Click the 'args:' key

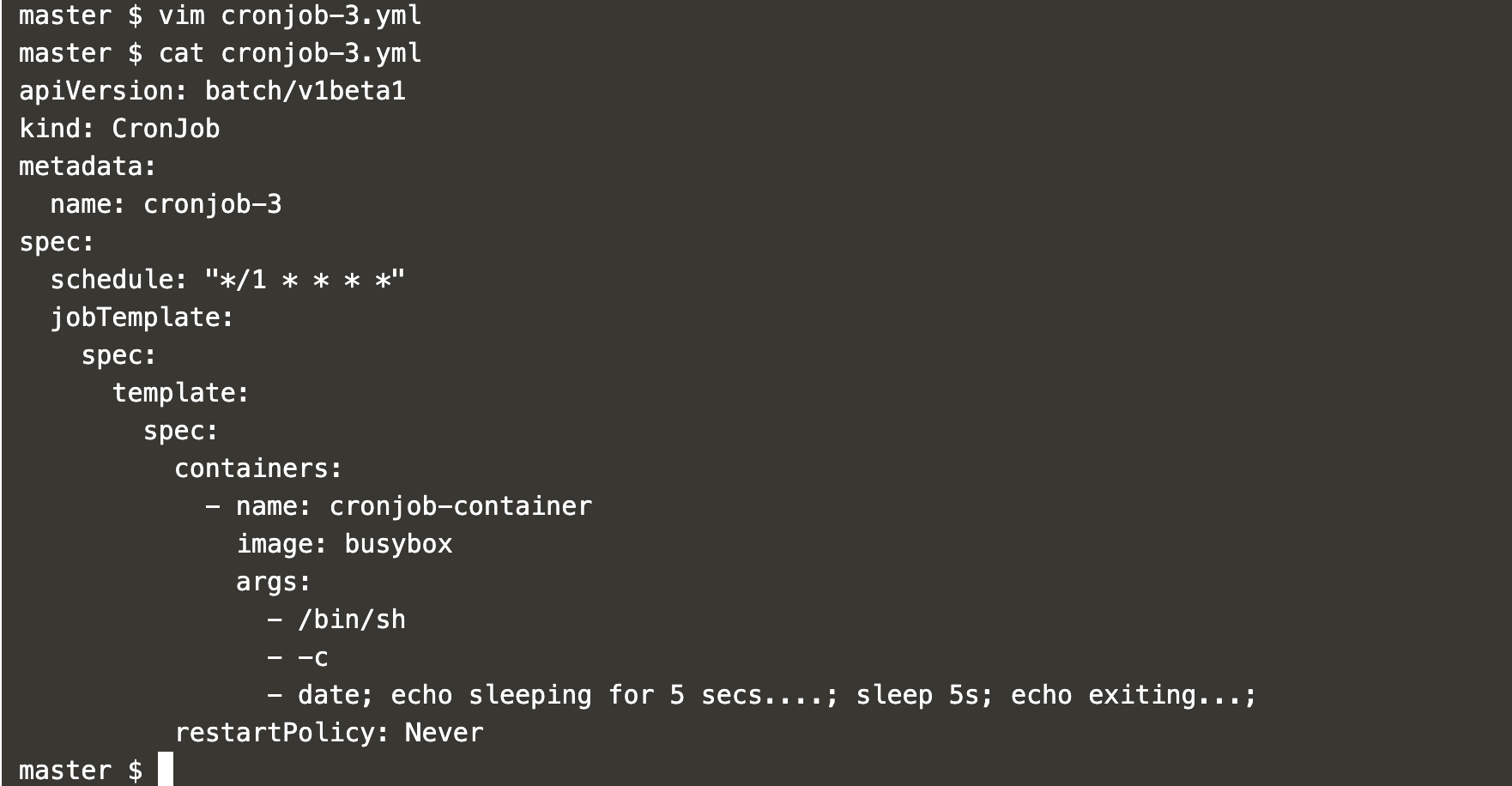(x=274, y=582)
